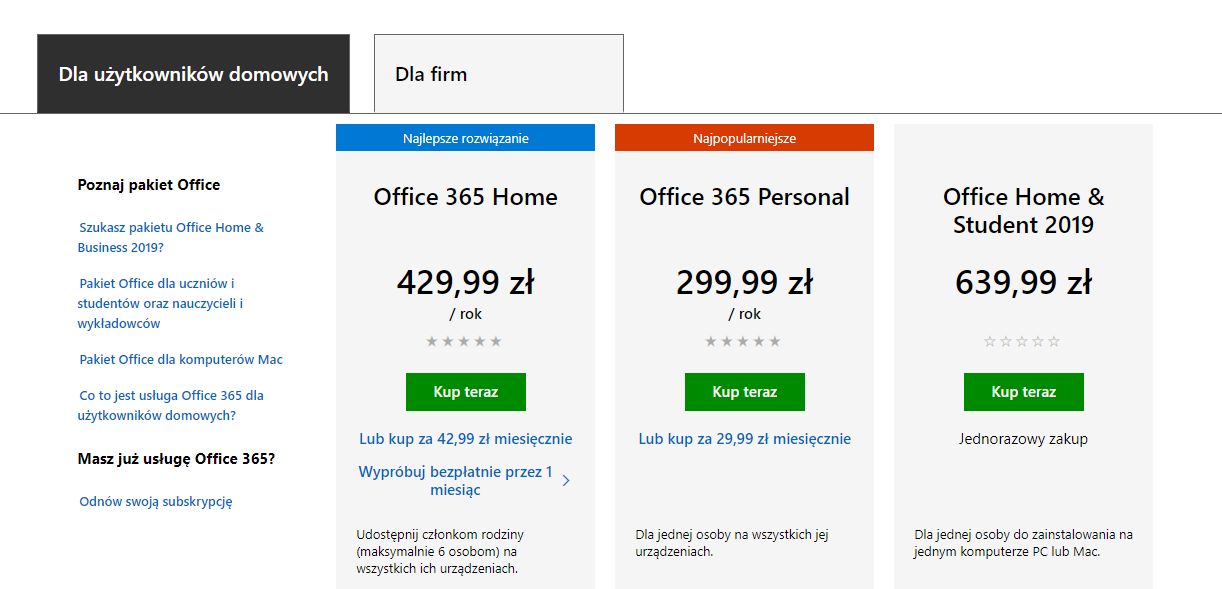The image size is (1222, 589).
Task: Open 'Co to jest usługa Office 365' link
Action: click(169, 404)
